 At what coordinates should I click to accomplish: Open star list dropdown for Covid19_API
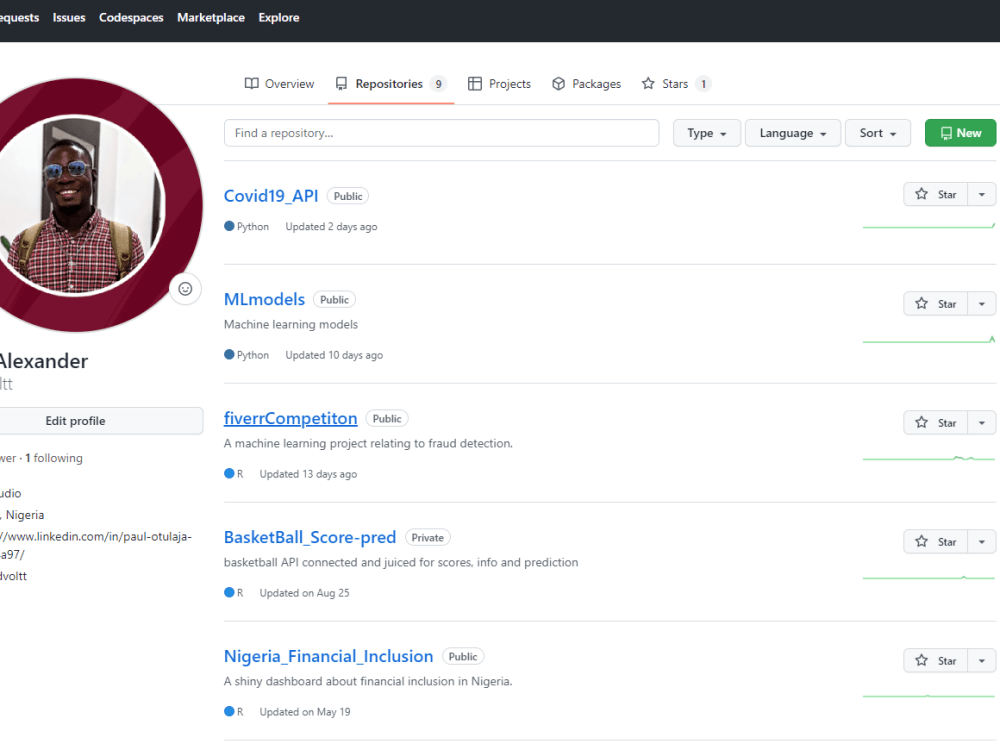click(982, 195)
